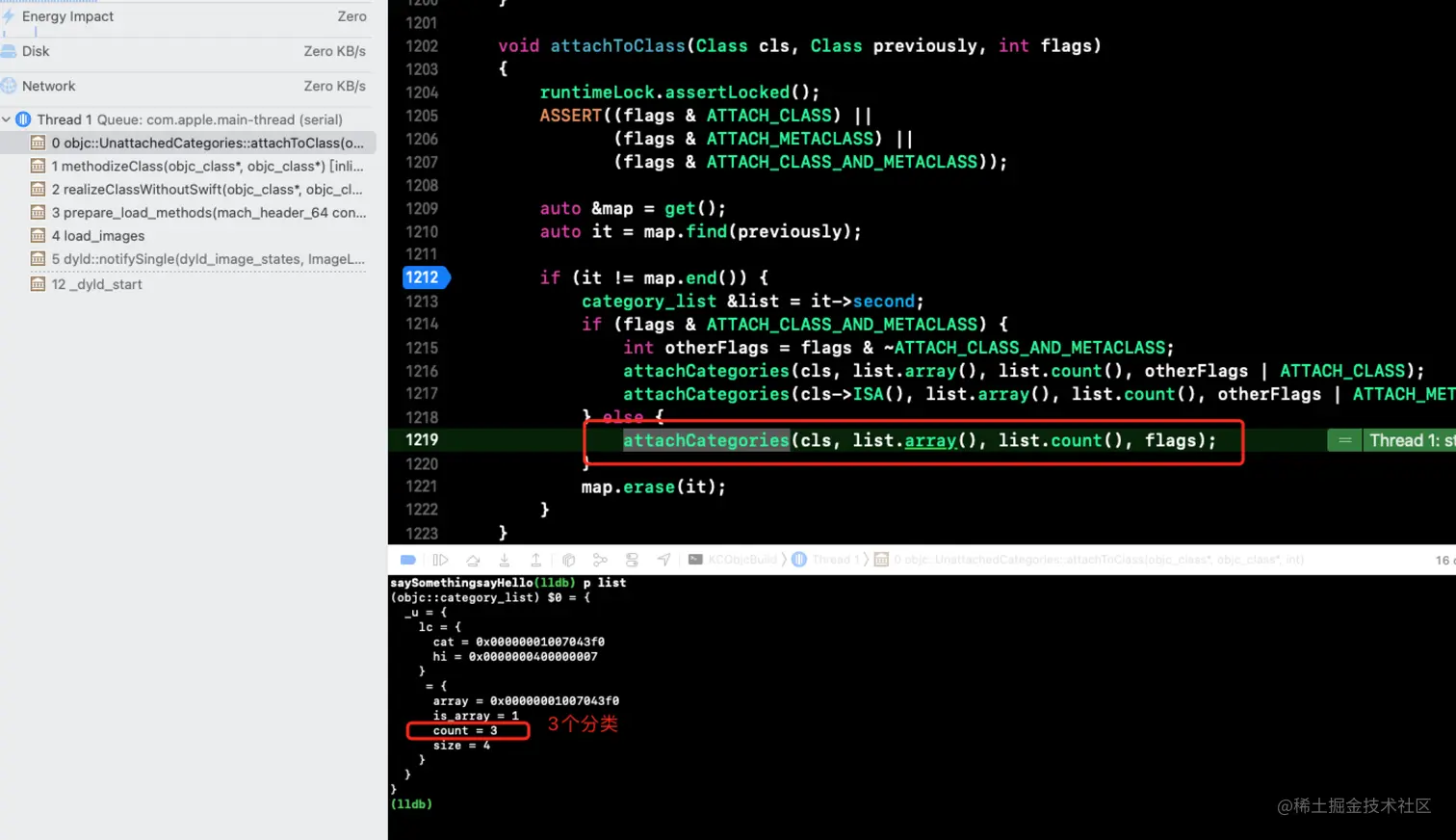Image resolution: width=1456 pixels, height=840 pixels.
Task: Click map.erase(it) on line 1221
Action: [654, 486]
